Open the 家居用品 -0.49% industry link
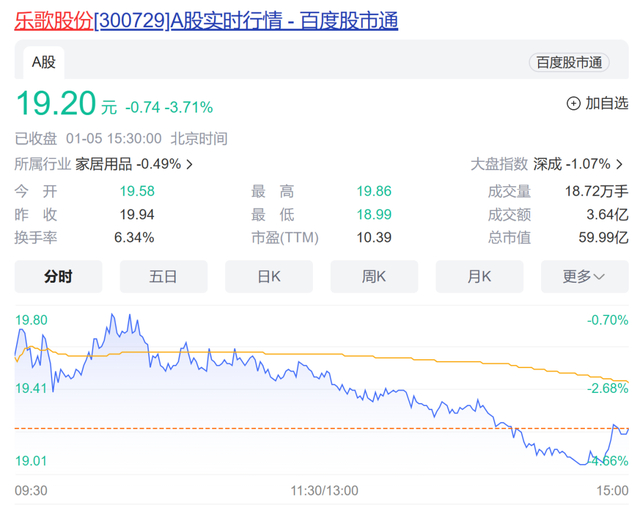The width and height of the screenshot is (640, 505). 128,164
